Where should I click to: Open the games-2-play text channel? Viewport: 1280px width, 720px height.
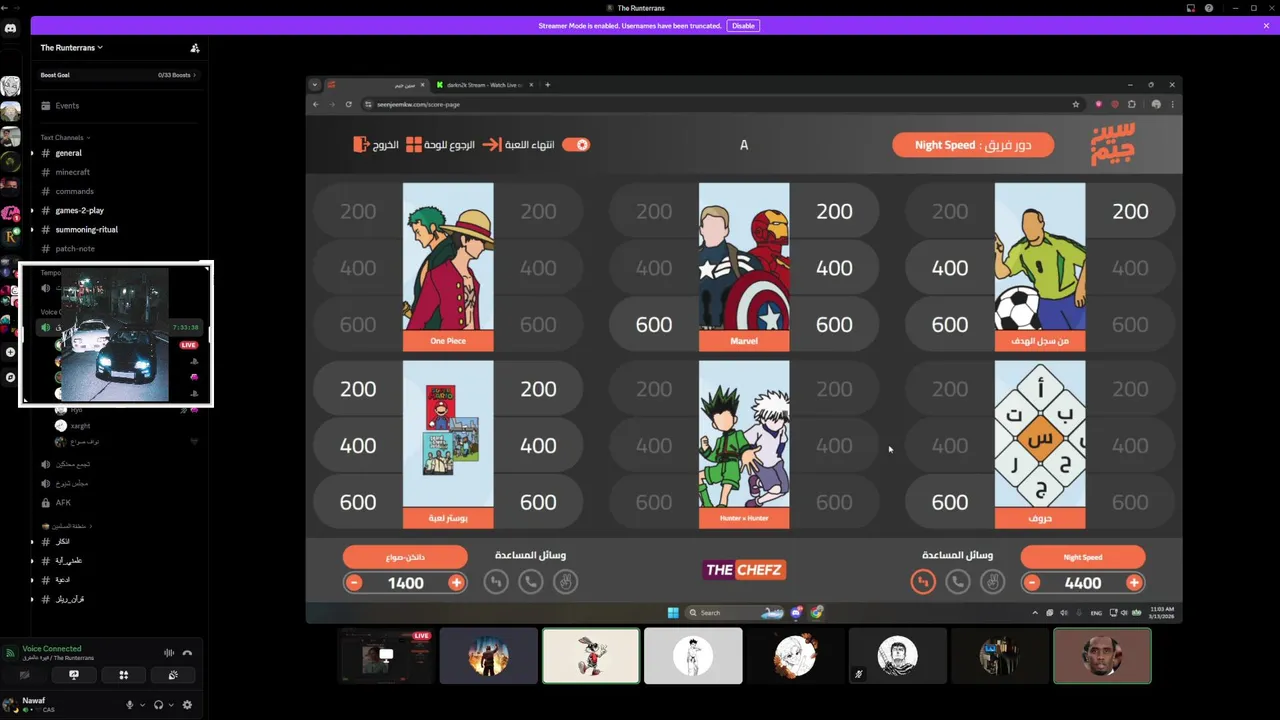tap(119, 210)
